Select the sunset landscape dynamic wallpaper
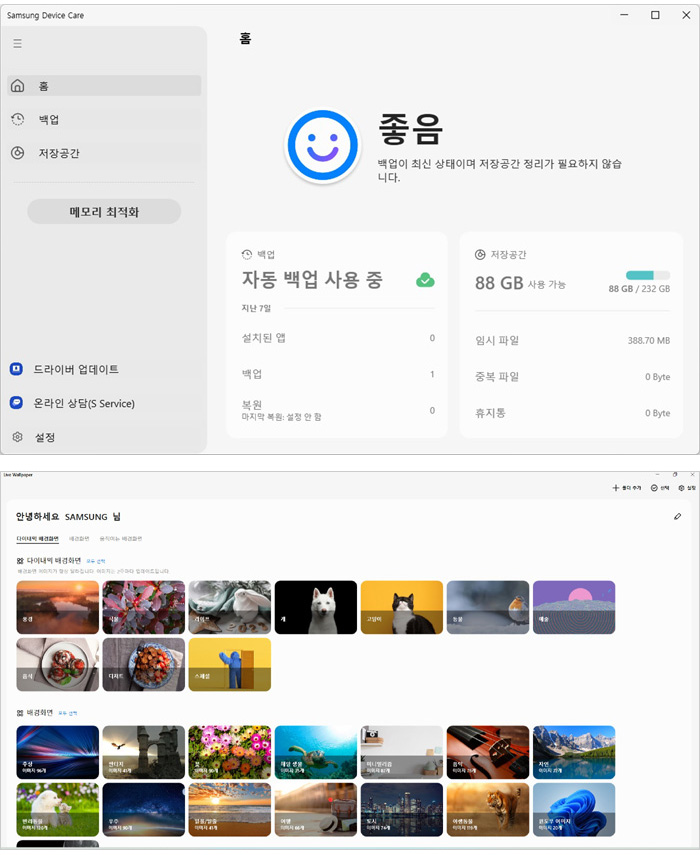The image size is (700, 855). point(58,607)
